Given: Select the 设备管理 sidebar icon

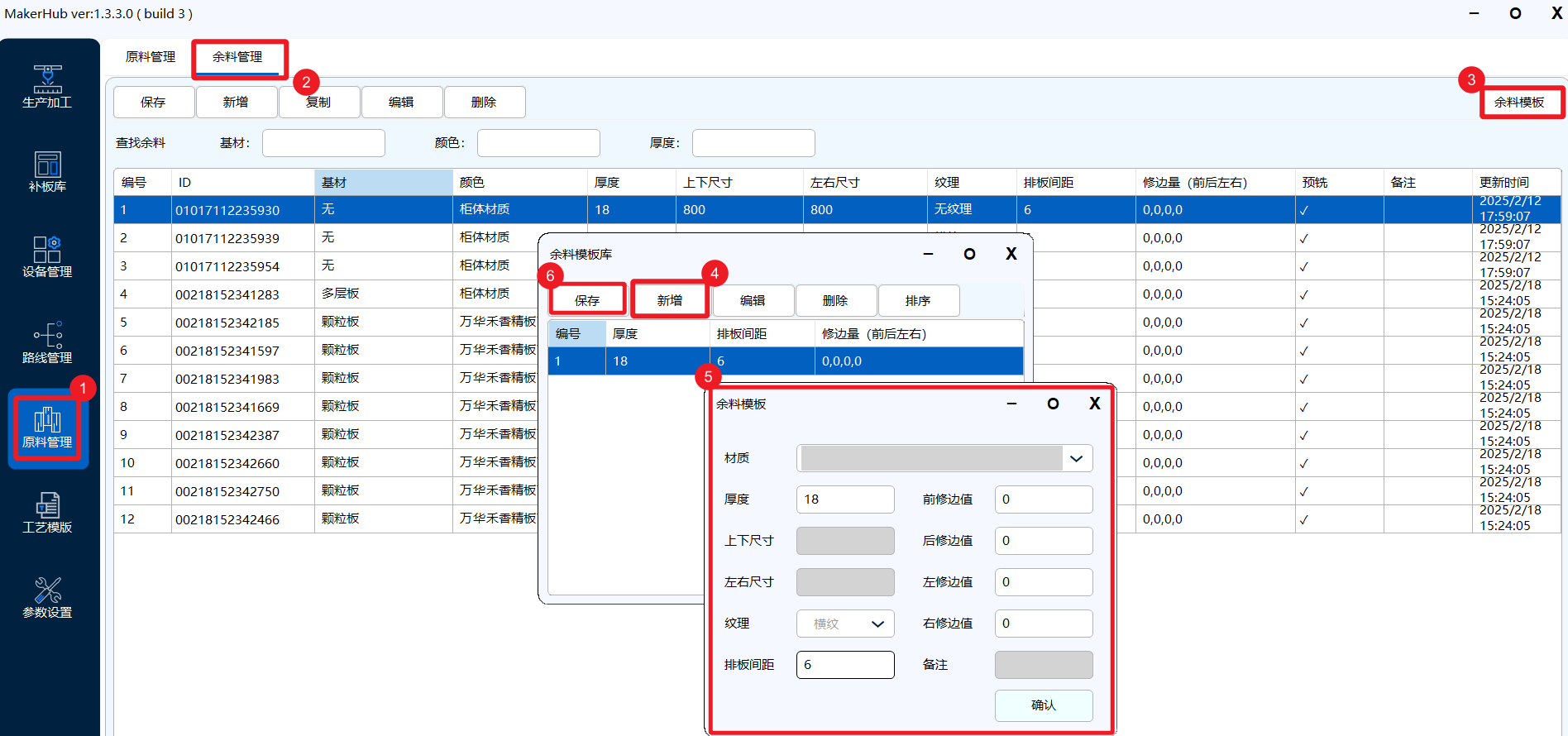Looking at the screenshot, I should pos(47,257).
